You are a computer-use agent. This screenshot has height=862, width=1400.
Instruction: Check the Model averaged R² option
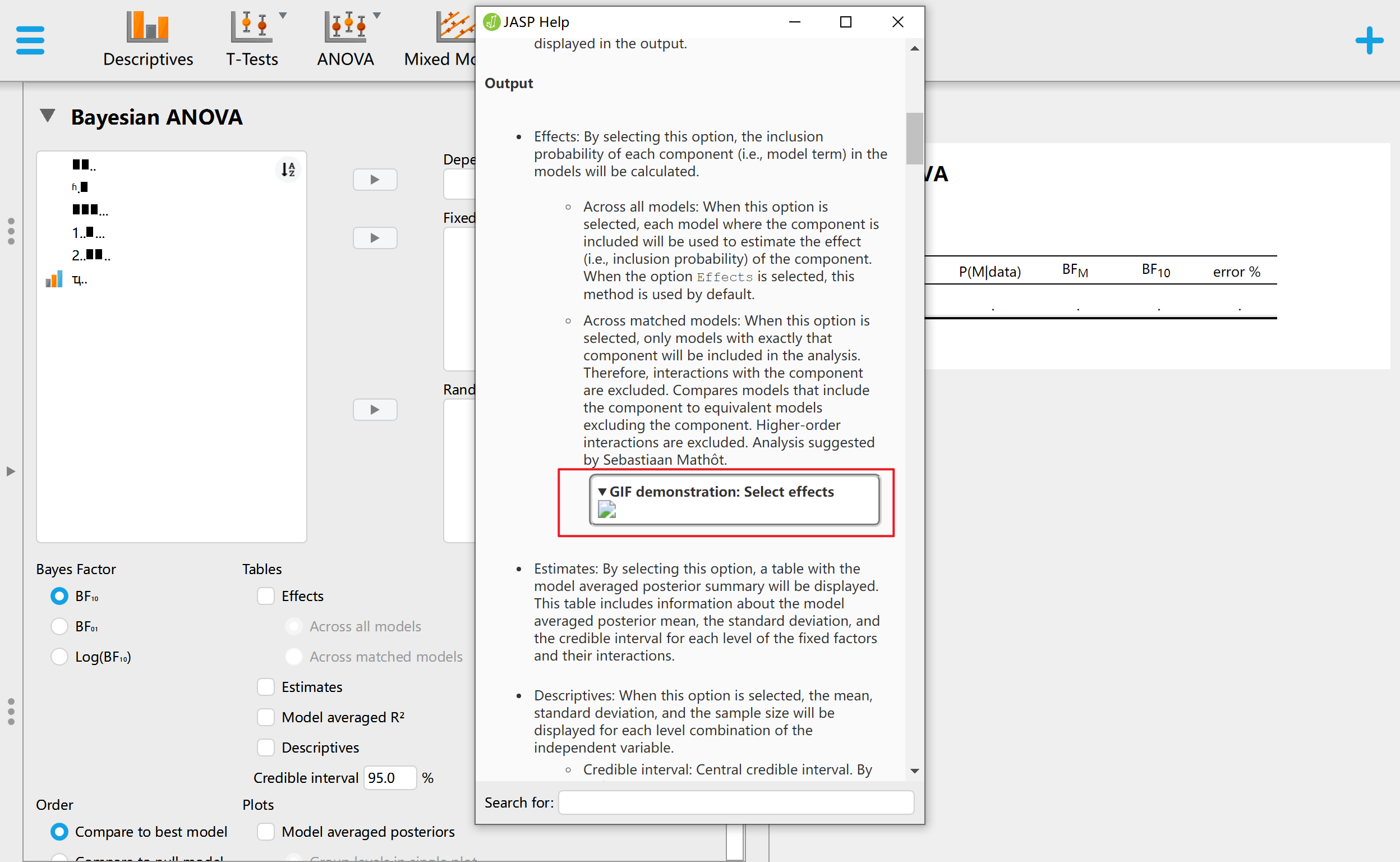click(x=265, y=717)
